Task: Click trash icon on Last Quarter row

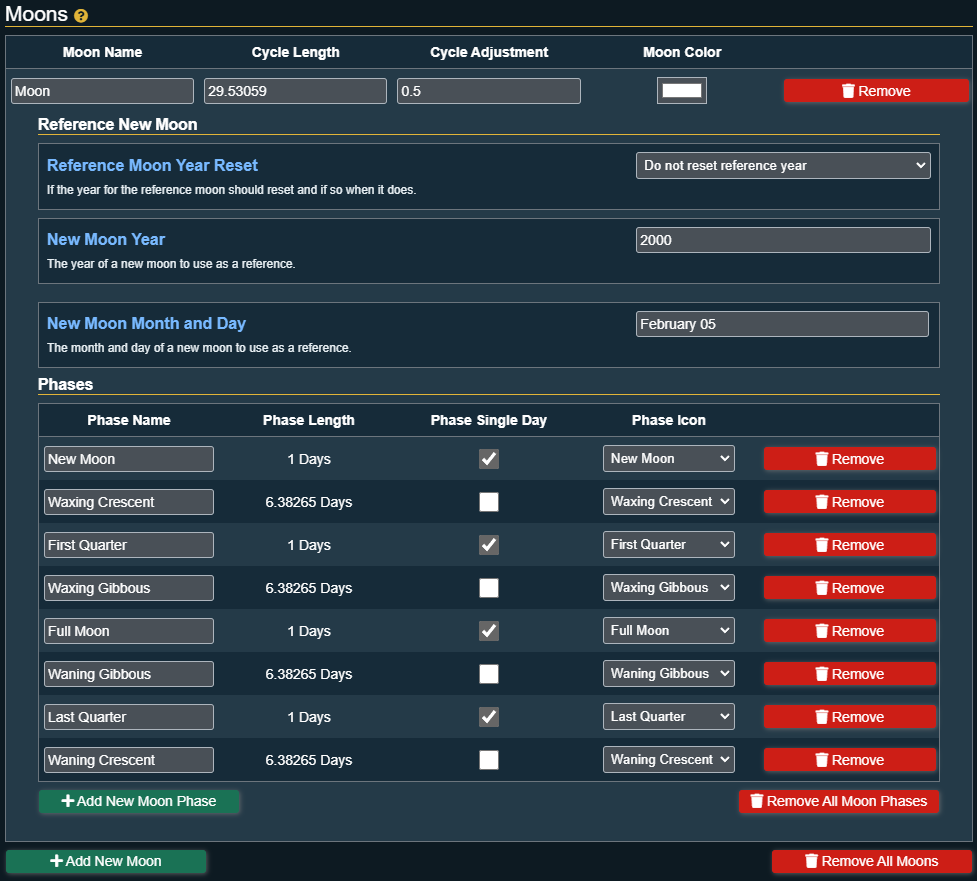Action: click(821, 717)
